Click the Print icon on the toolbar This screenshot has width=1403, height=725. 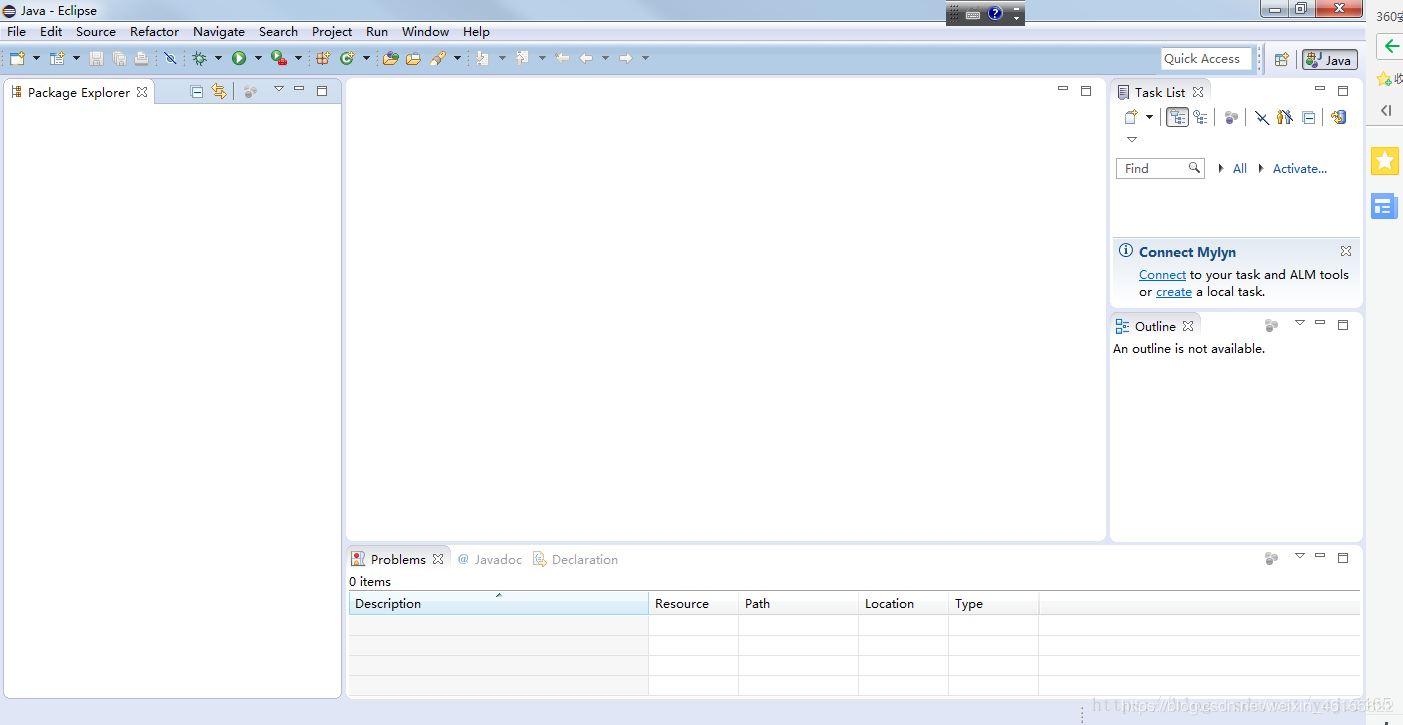[x=141, y=57]
